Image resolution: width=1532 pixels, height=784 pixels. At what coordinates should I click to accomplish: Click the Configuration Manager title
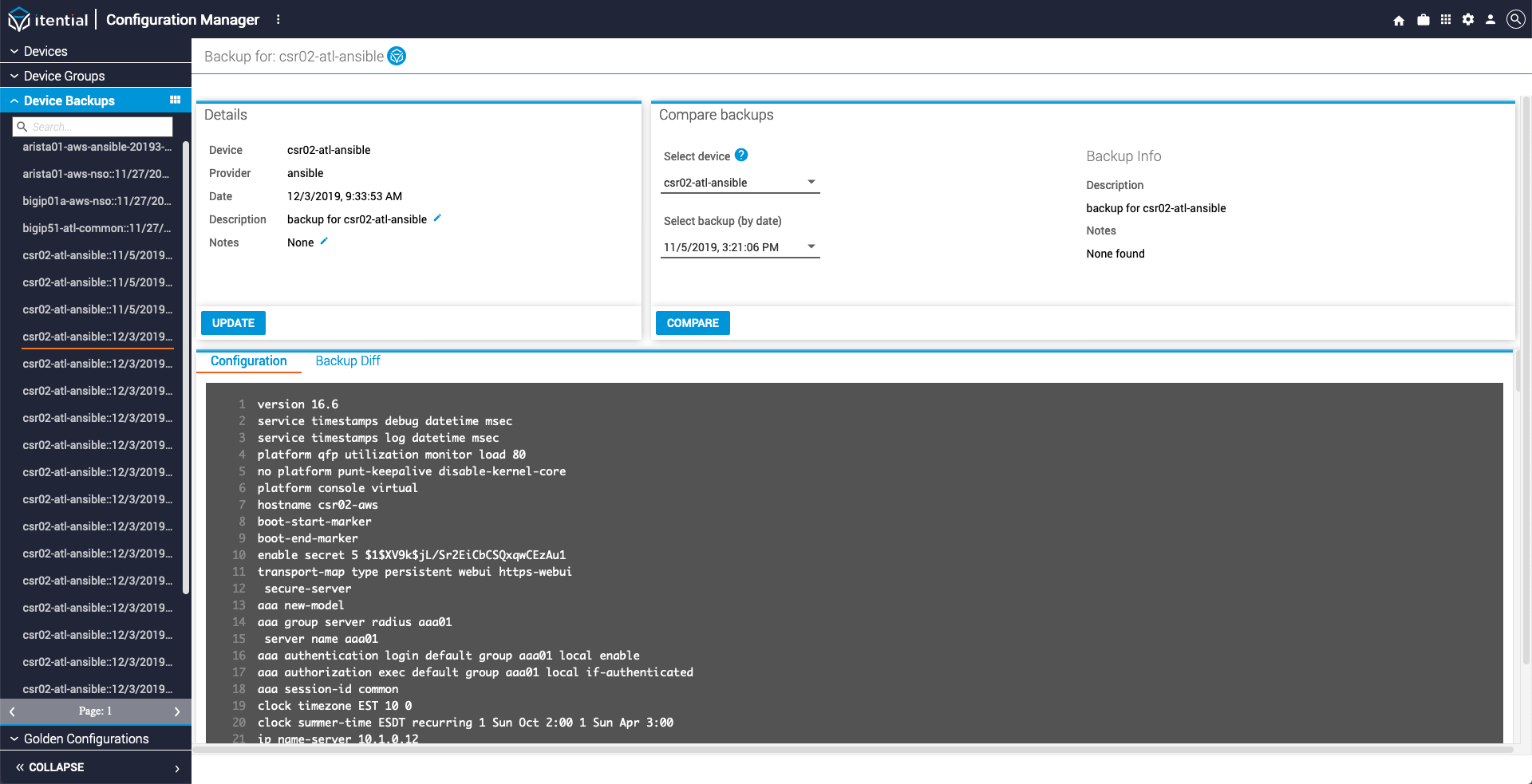[x=183, y=19]
